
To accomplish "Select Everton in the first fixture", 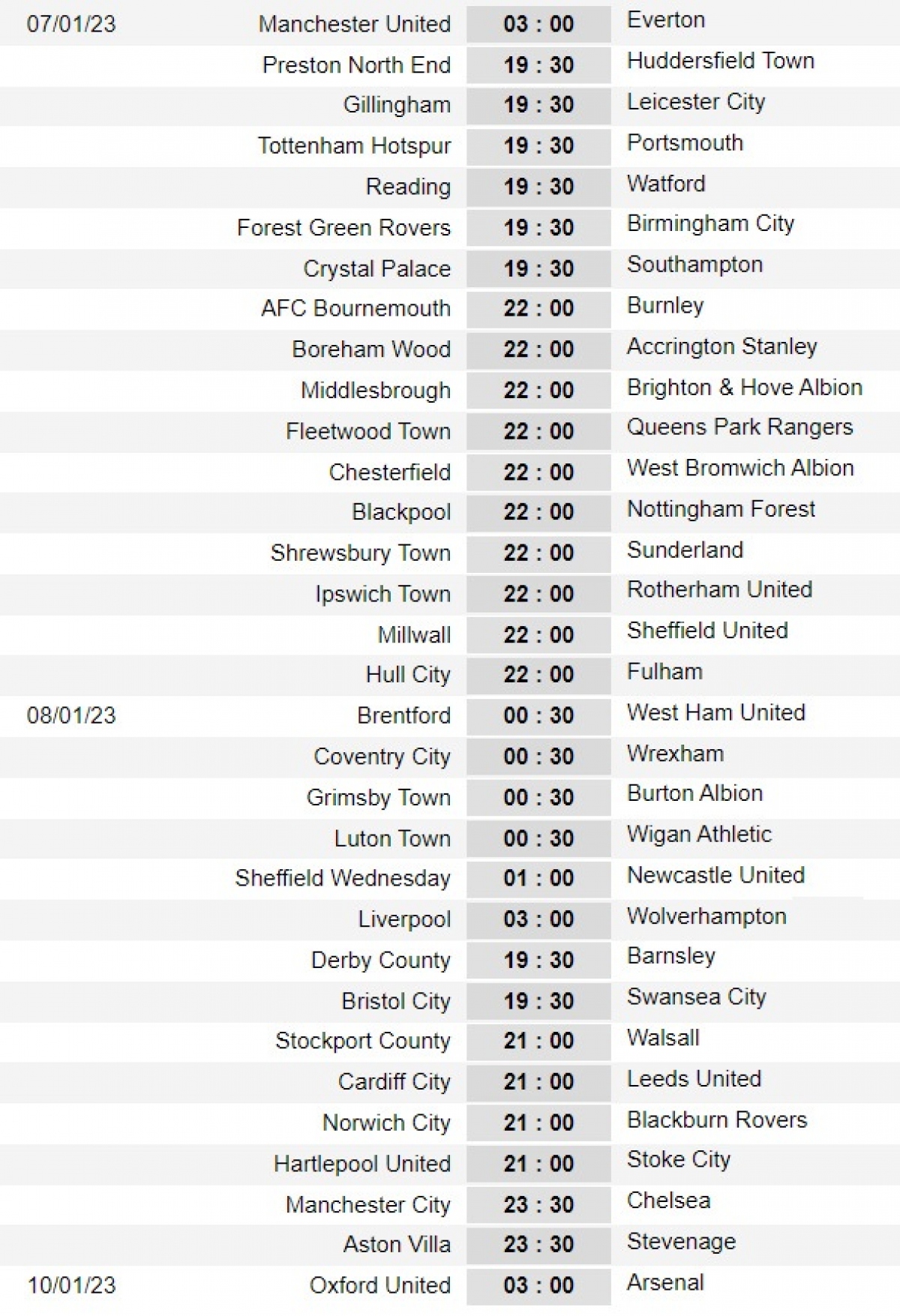I will [x=666, y=20].
